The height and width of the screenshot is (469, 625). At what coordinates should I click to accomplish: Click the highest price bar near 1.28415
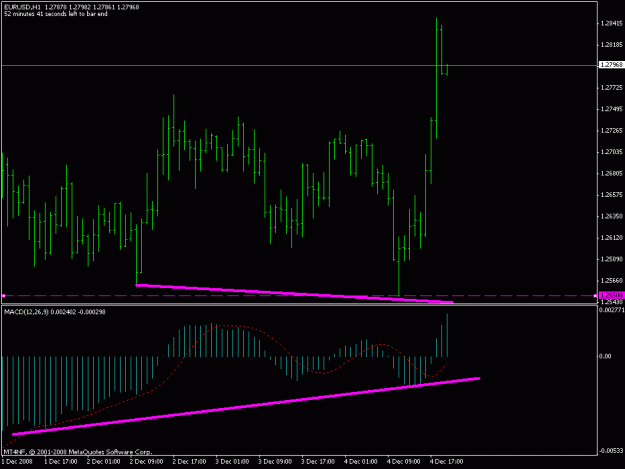point(436,78)
